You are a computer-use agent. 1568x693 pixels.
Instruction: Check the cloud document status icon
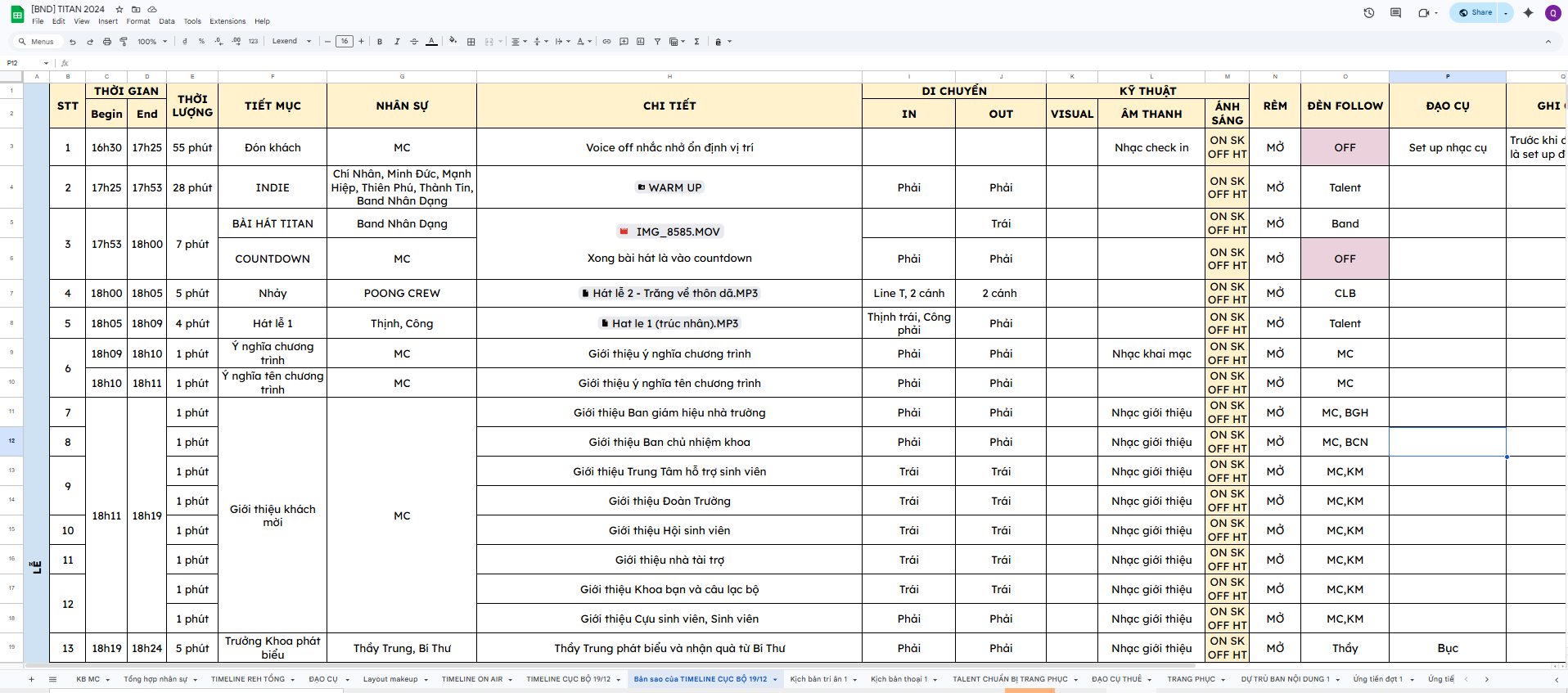pyautogui.click(x=152, y=9)
